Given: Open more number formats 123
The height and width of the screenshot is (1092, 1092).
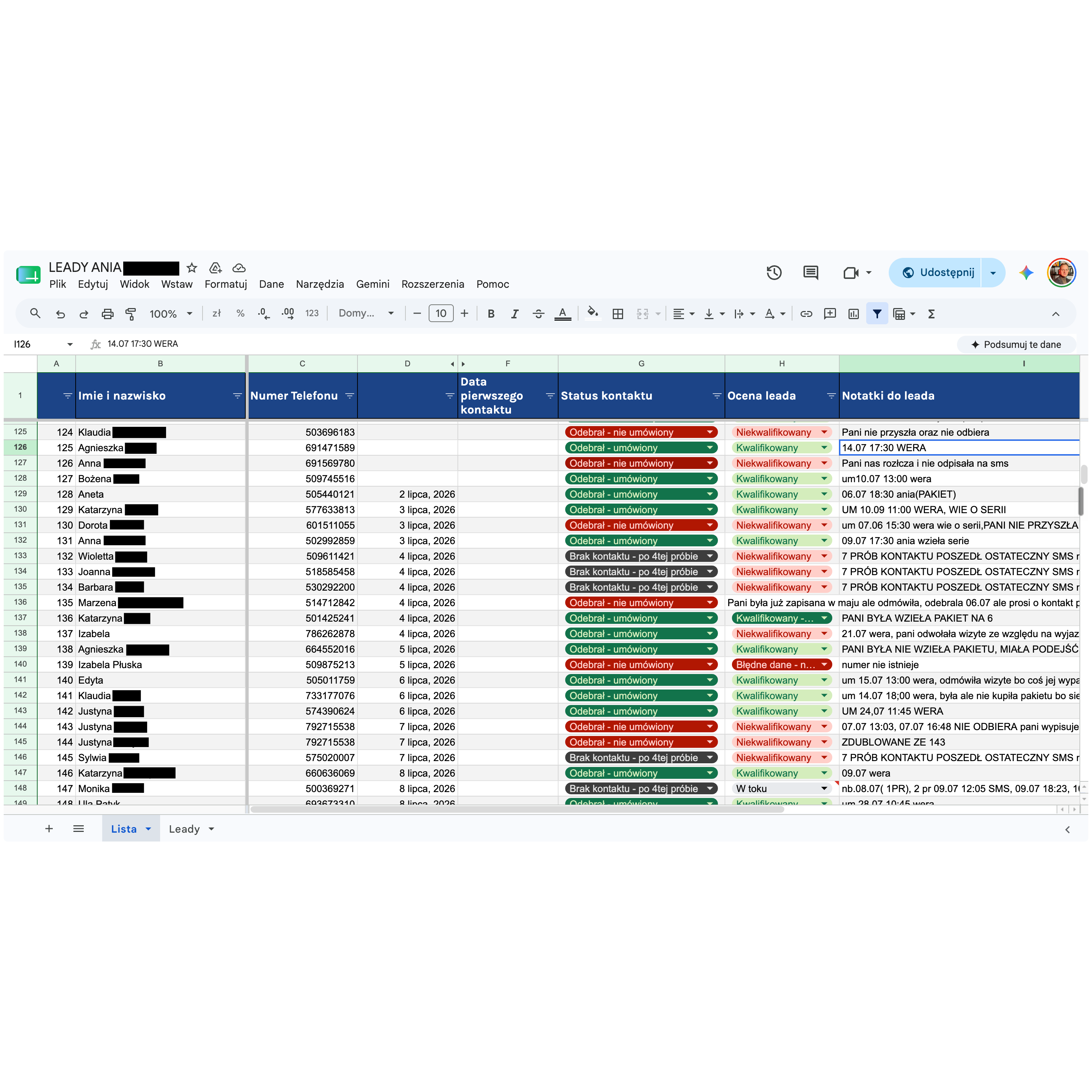Looking at the screenshot, I should (312, 314).
